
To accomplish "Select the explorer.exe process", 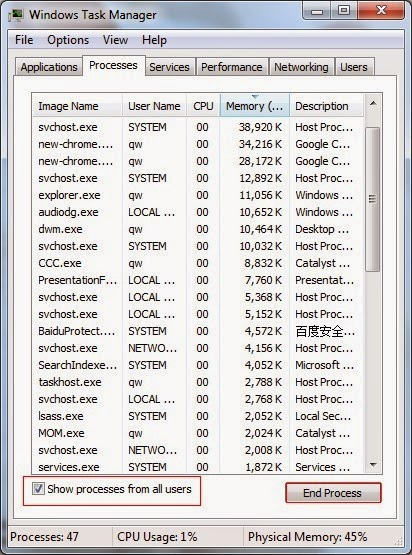I will pyautogui.click(x=198, y=195).
